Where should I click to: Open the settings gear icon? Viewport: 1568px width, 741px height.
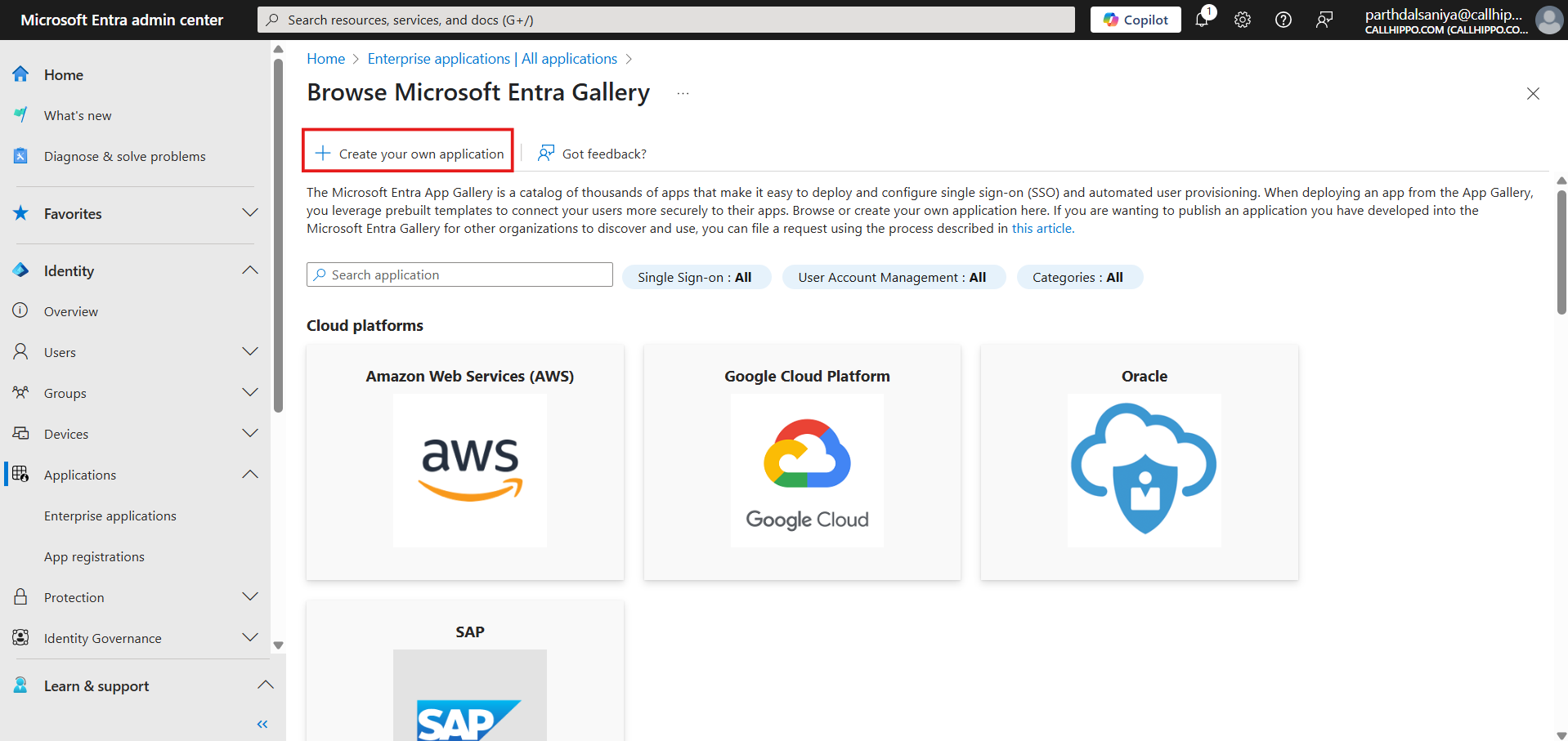(1243, 20)
